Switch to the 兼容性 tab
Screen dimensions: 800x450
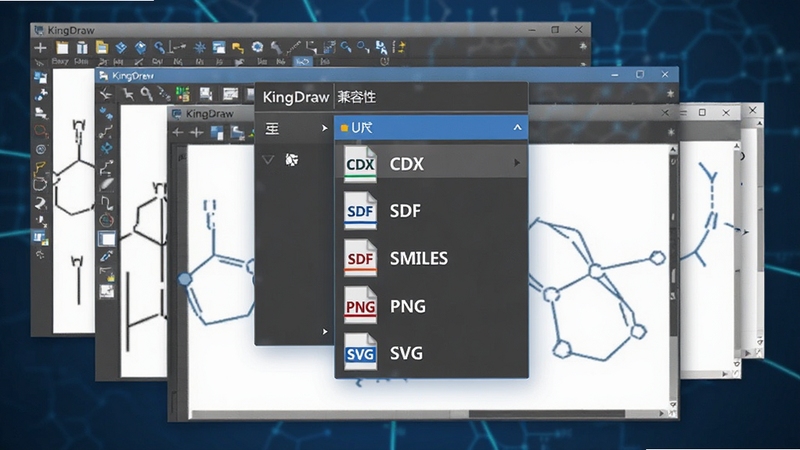(357, 97)
